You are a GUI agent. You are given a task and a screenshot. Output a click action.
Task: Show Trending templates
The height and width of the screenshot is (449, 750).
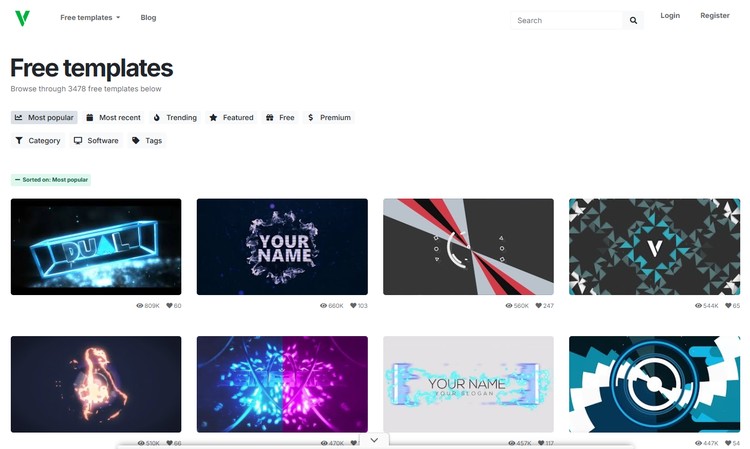click(x=175, y=118)
